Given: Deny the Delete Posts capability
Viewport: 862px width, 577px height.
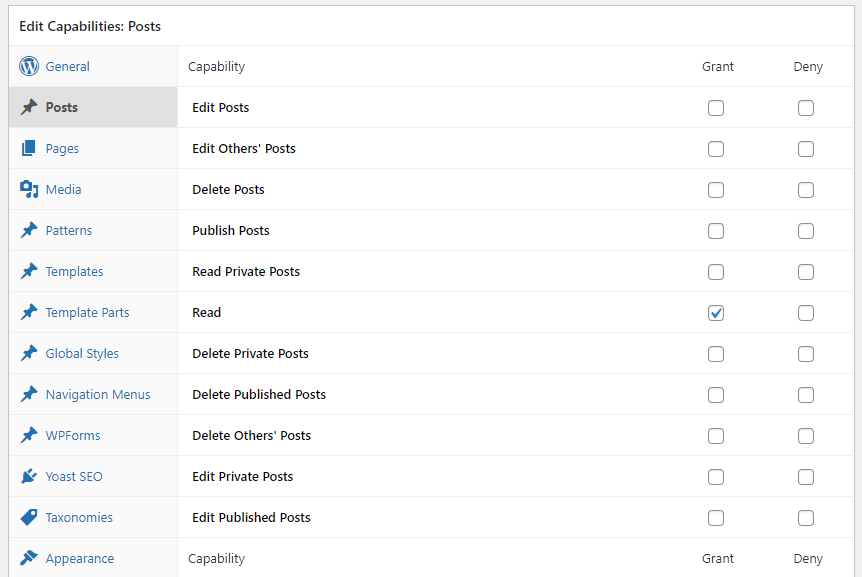Looking at the screenshot, I should tap(806, 189).
